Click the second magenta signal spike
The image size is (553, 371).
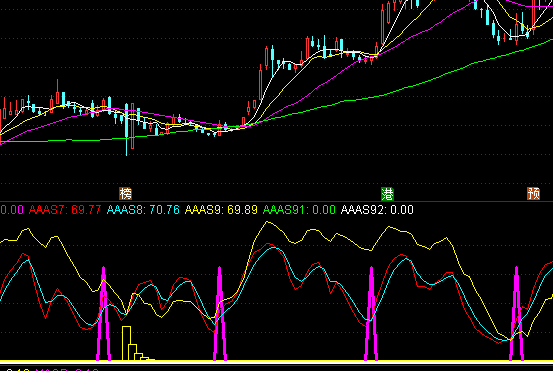[220, 314]
